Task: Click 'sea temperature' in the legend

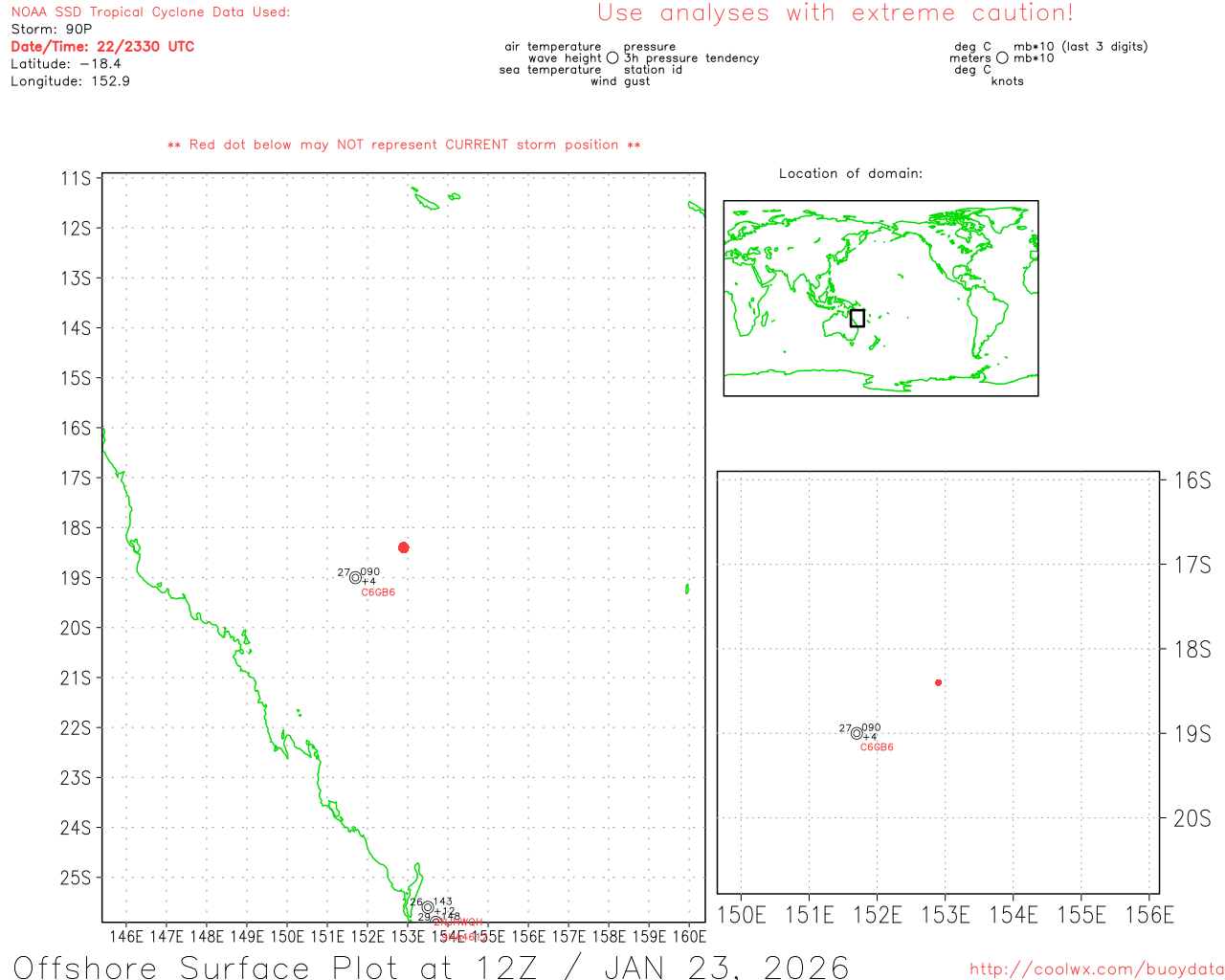Action: [x=550, y=69]
